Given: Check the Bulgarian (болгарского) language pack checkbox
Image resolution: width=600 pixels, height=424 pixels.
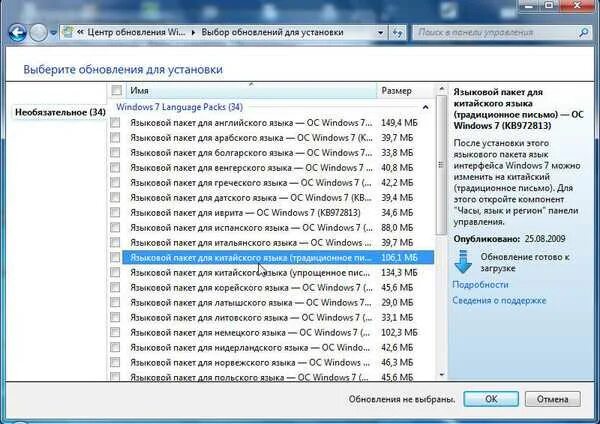Looking at the screenshot, I should pos(115,152).
